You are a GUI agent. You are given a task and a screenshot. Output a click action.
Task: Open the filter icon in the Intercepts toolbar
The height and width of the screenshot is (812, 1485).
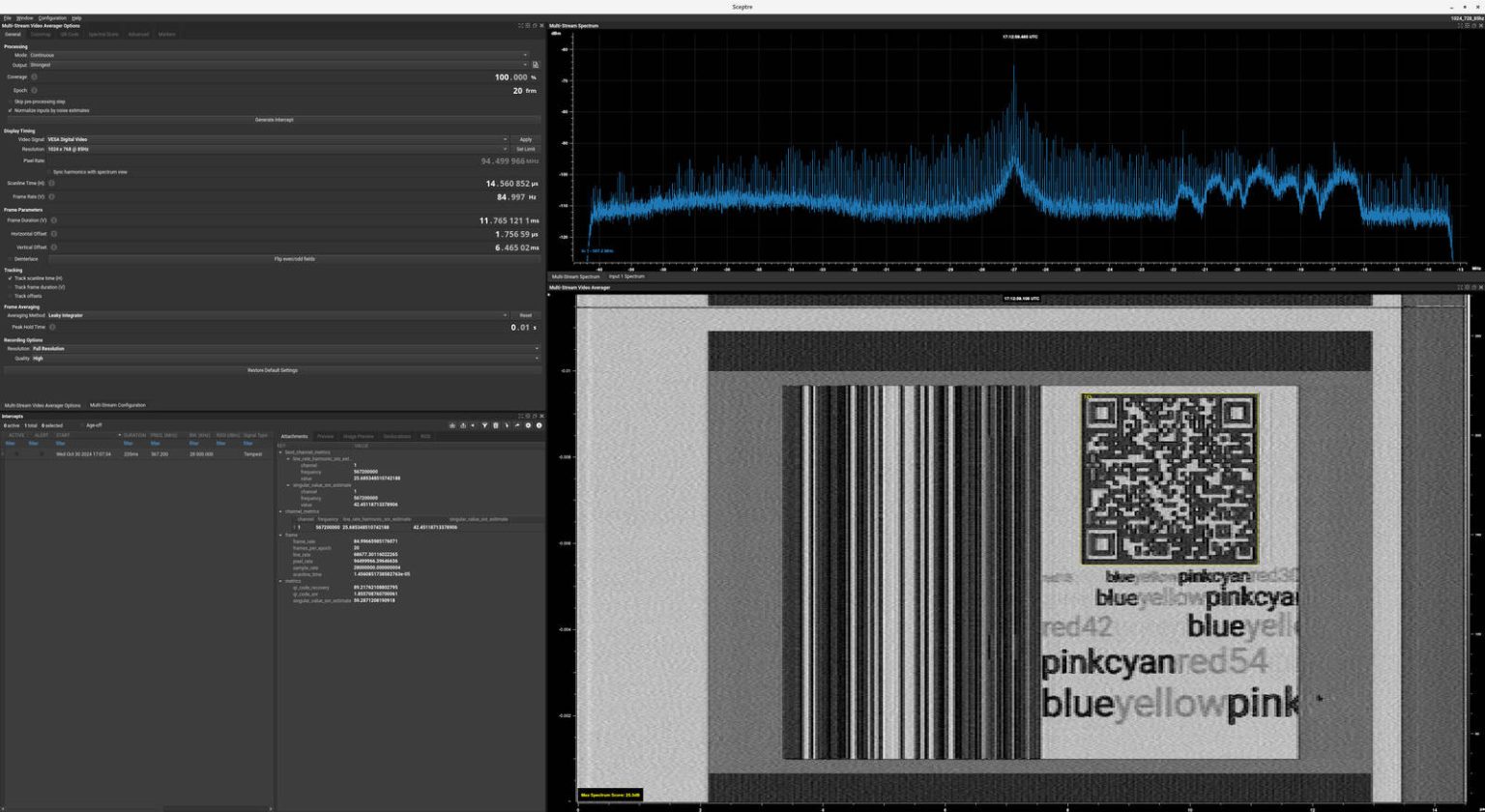(485, 425)
